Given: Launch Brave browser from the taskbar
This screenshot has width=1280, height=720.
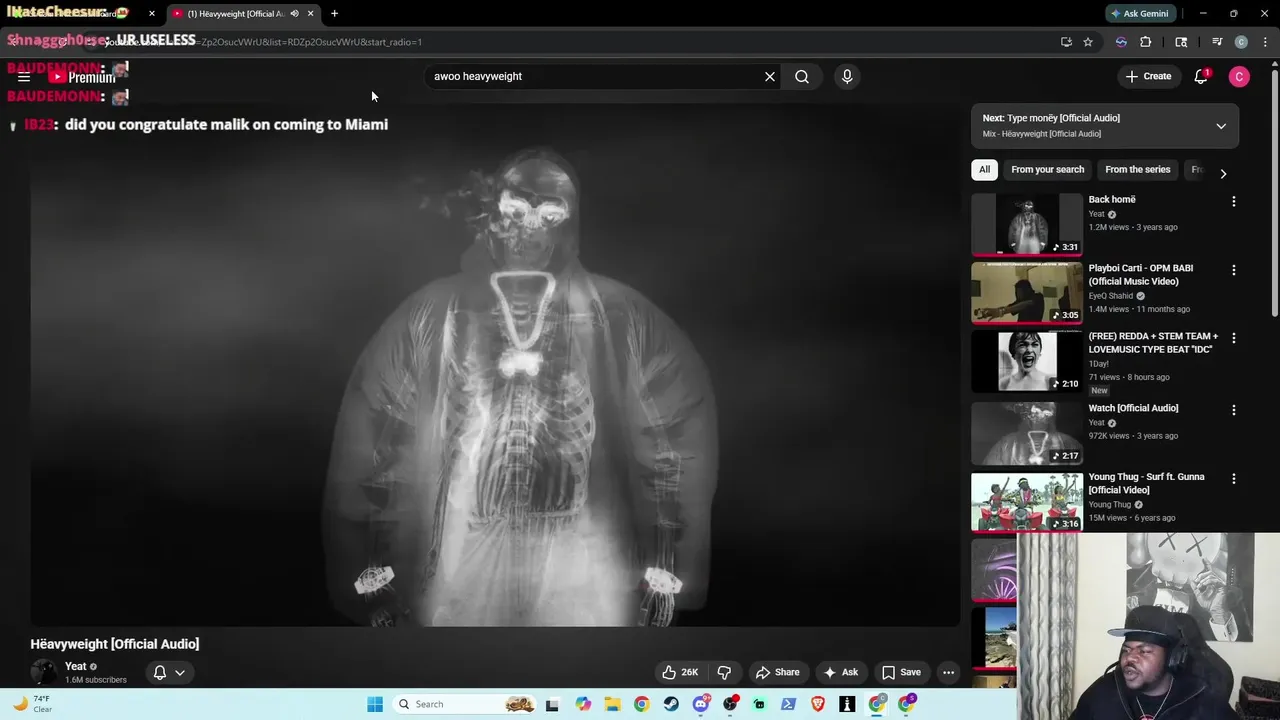Looking at the screenshot, I should click(818, 704).
